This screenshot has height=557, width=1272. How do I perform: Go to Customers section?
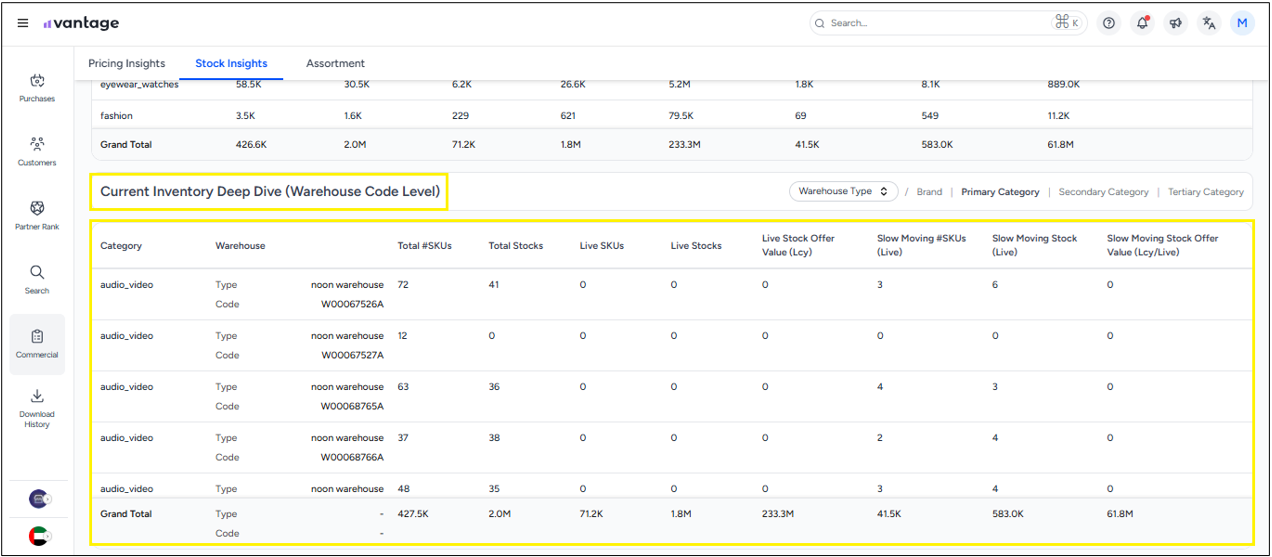(37, 151)
